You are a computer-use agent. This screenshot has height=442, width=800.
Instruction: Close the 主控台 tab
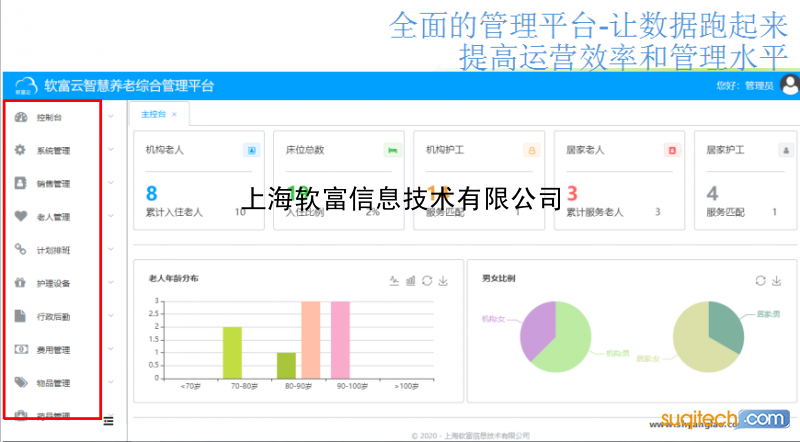click(x=174, y=114)
